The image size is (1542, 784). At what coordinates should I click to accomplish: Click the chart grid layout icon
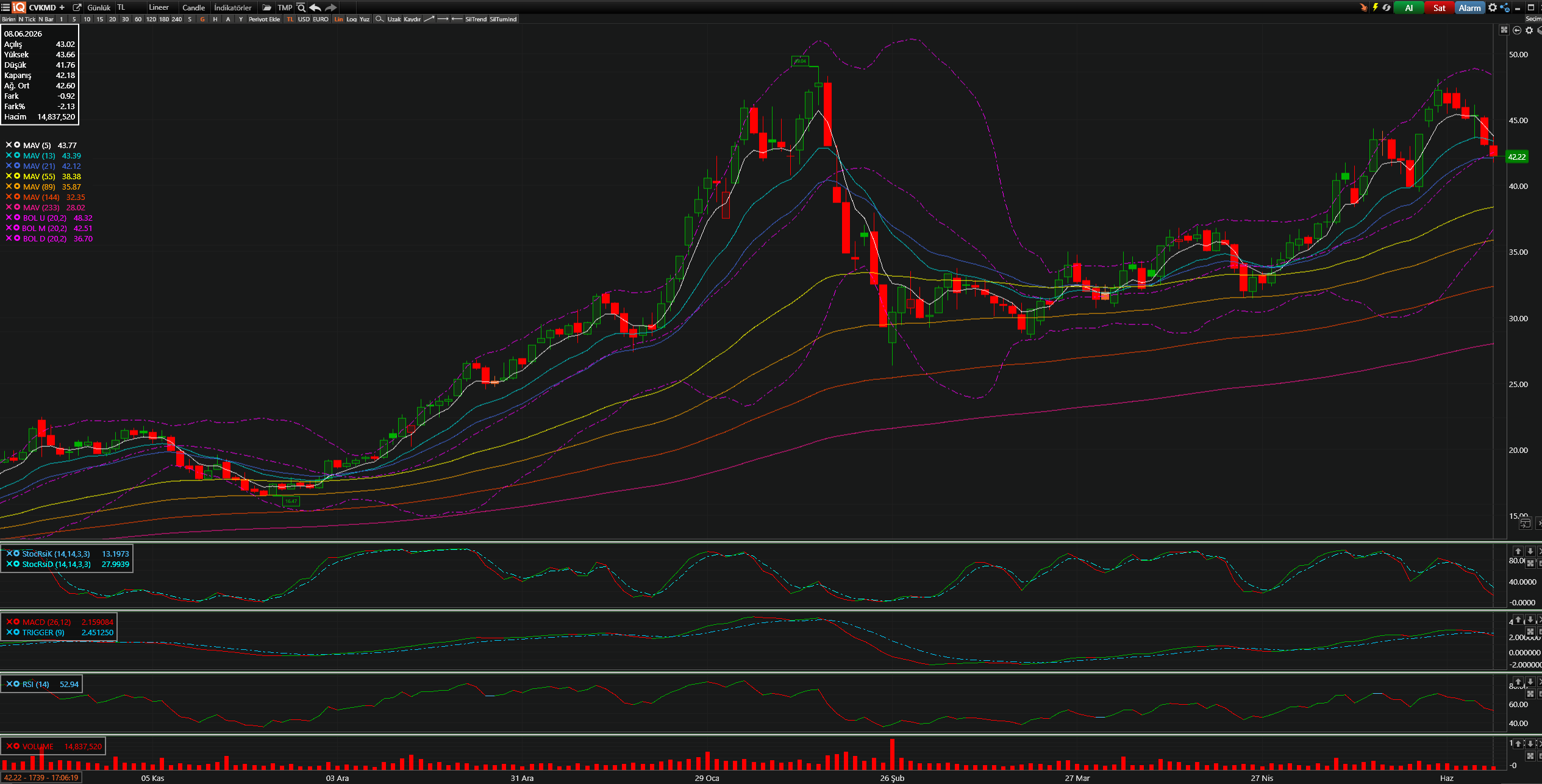click(x=1504, y=30)
